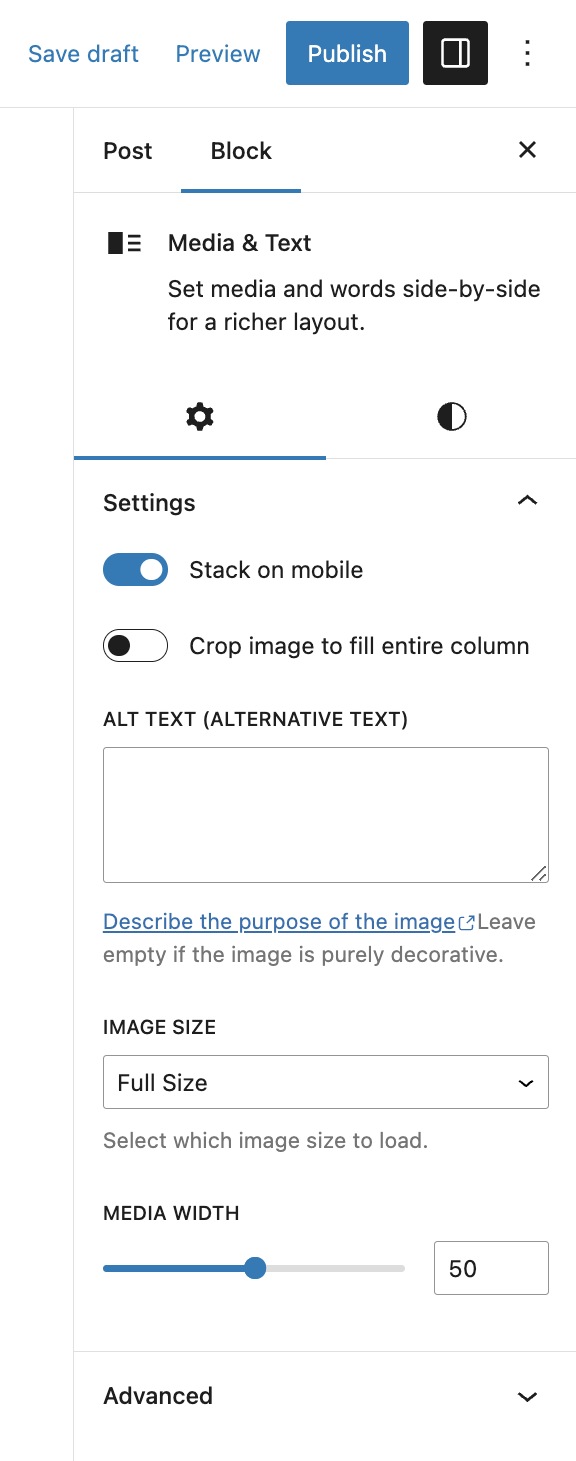This screenshot has height=1461, width=576.
Task: Switch to the Block tab
Action: pos(240,151)
